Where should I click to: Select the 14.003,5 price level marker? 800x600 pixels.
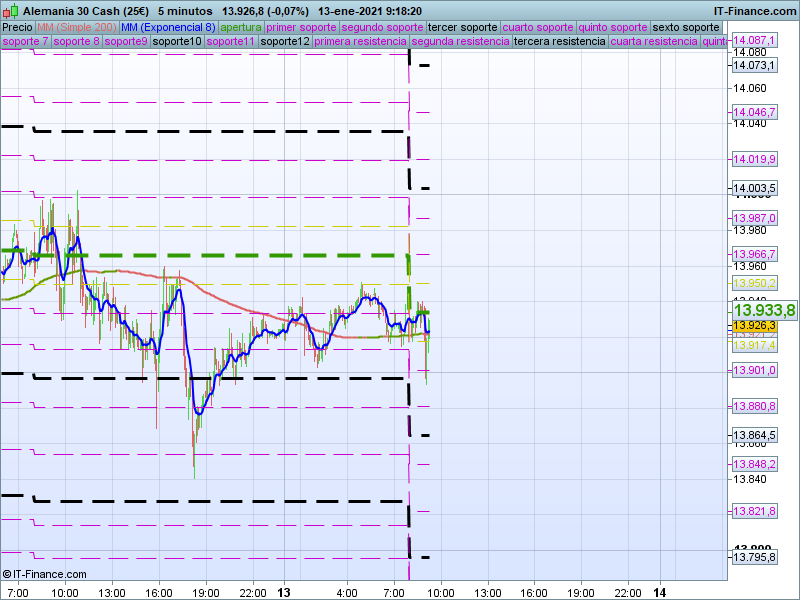click(754, 188)
